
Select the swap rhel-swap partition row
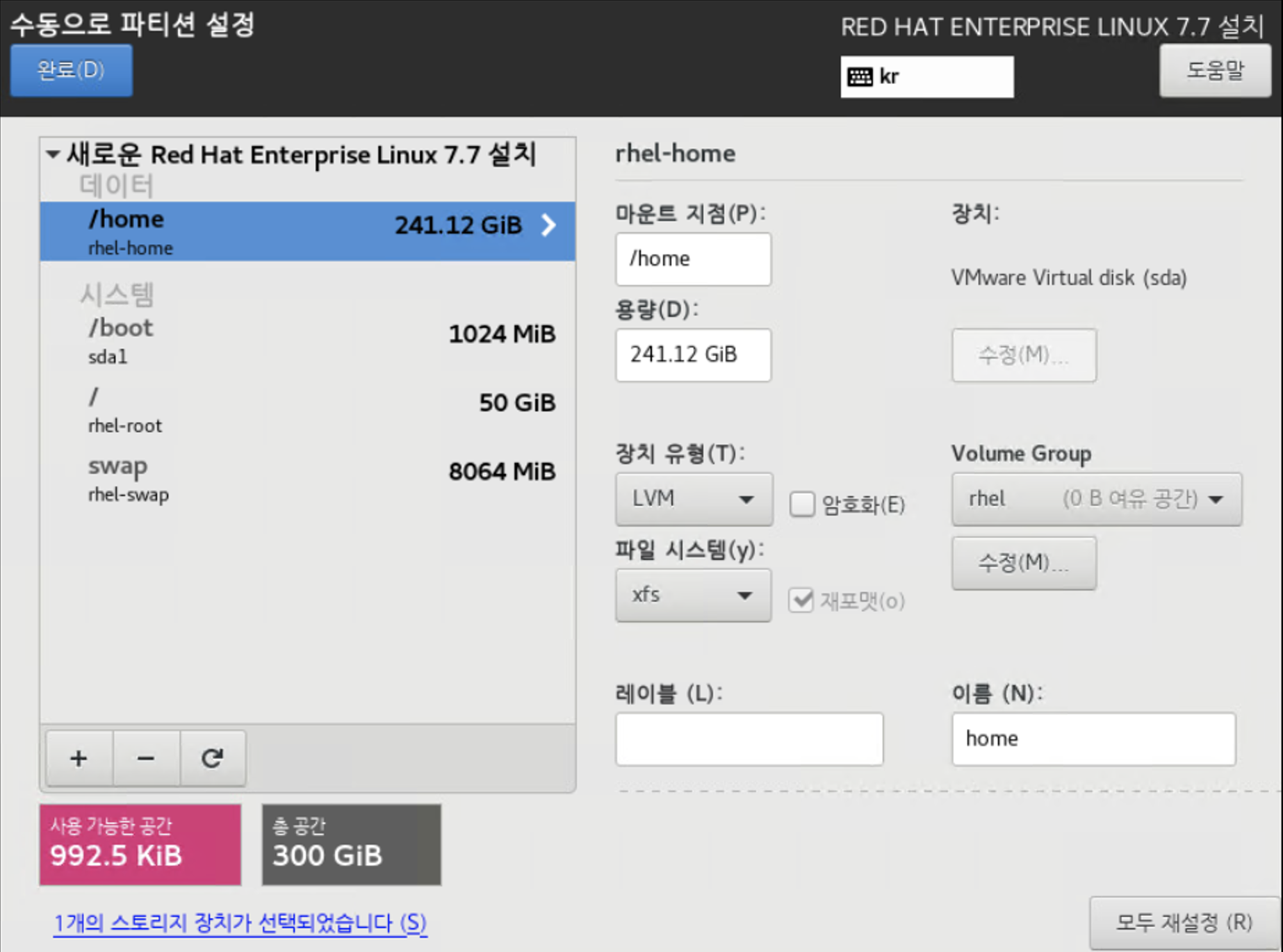pos(307,478)
